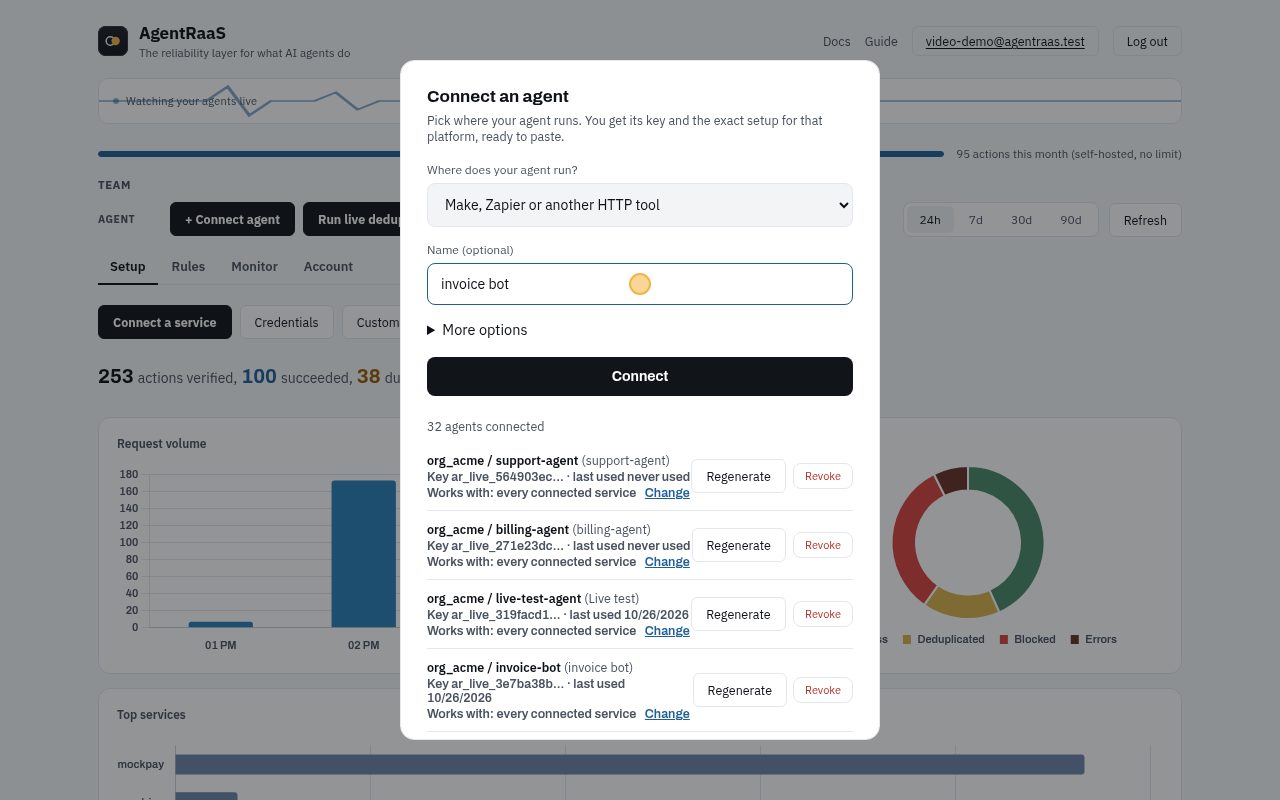Revoke the billing-agent key
This screenshot has height=800, width=1280.
823,545
